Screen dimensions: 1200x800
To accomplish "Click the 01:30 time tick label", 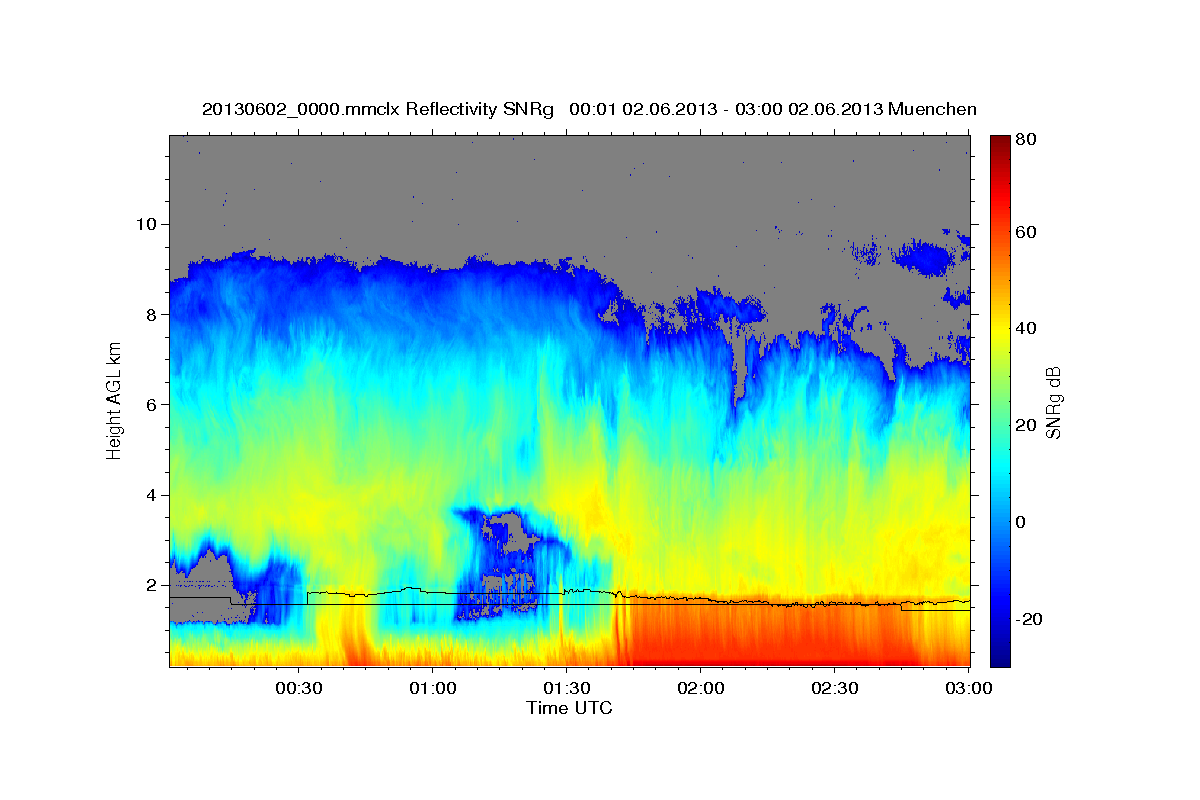I will 566,689.
